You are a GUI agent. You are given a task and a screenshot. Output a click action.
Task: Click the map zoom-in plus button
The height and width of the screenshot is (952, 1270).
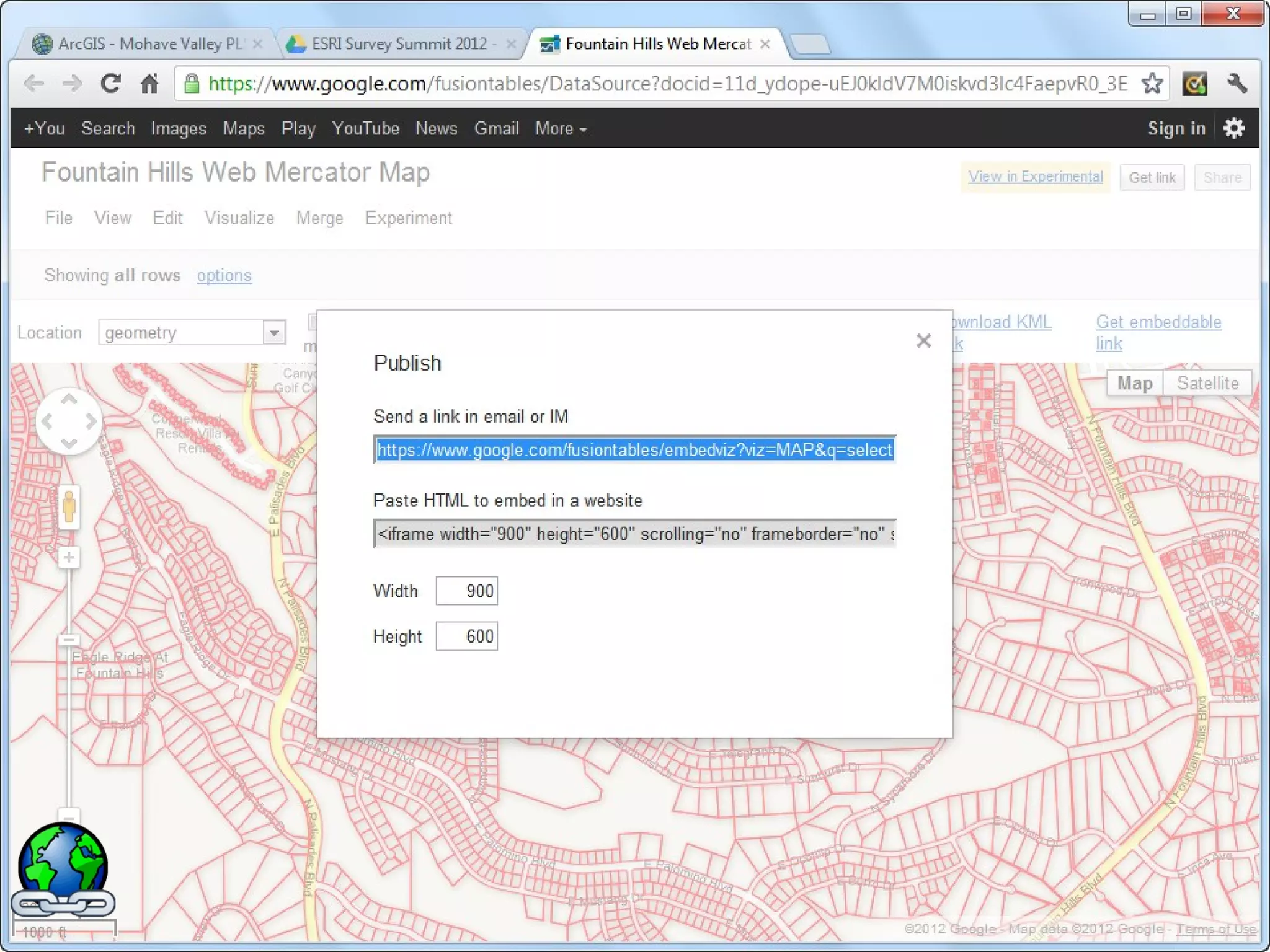69,558
